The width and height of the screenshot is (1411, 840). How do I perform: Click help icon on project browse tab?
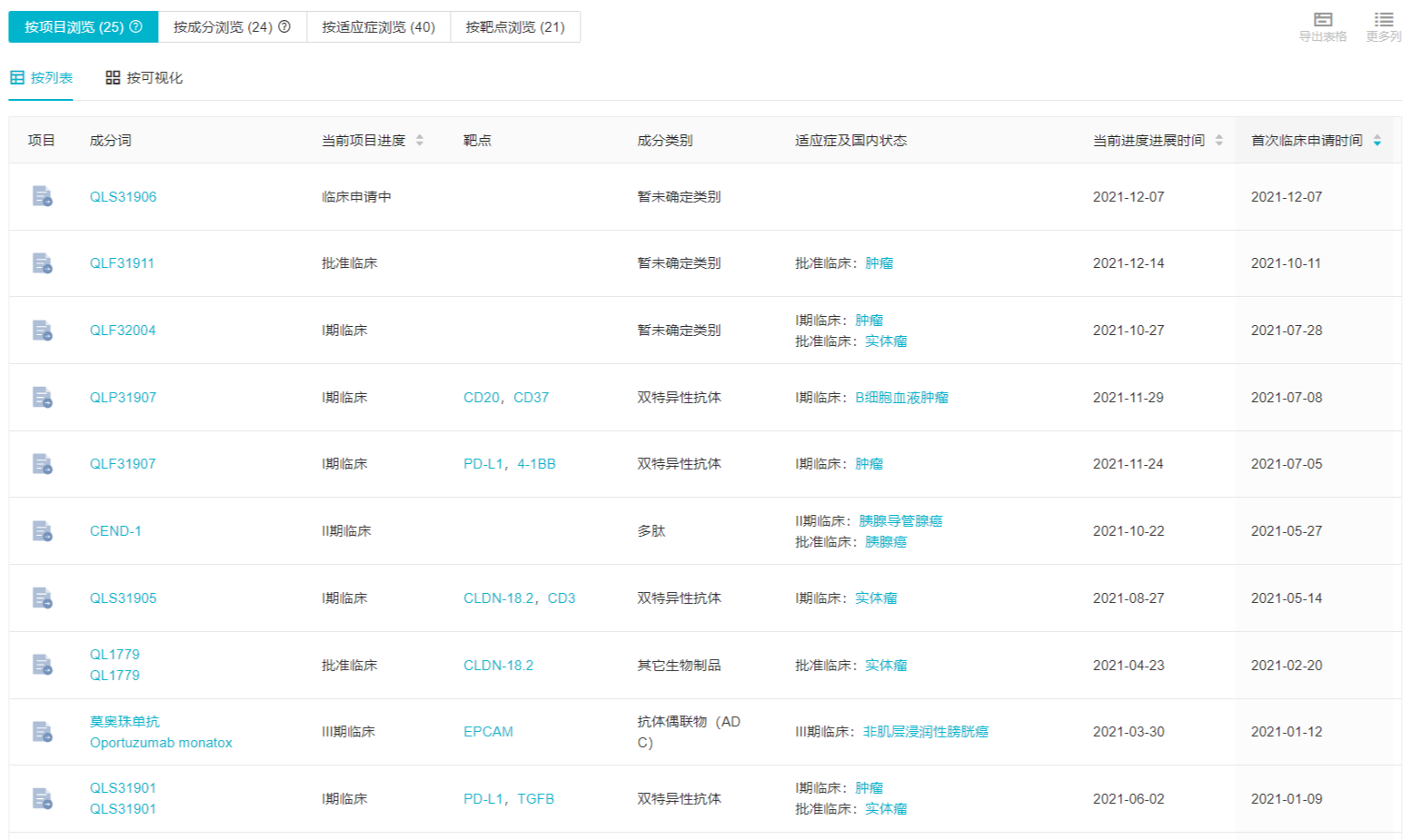click(136, 27)
